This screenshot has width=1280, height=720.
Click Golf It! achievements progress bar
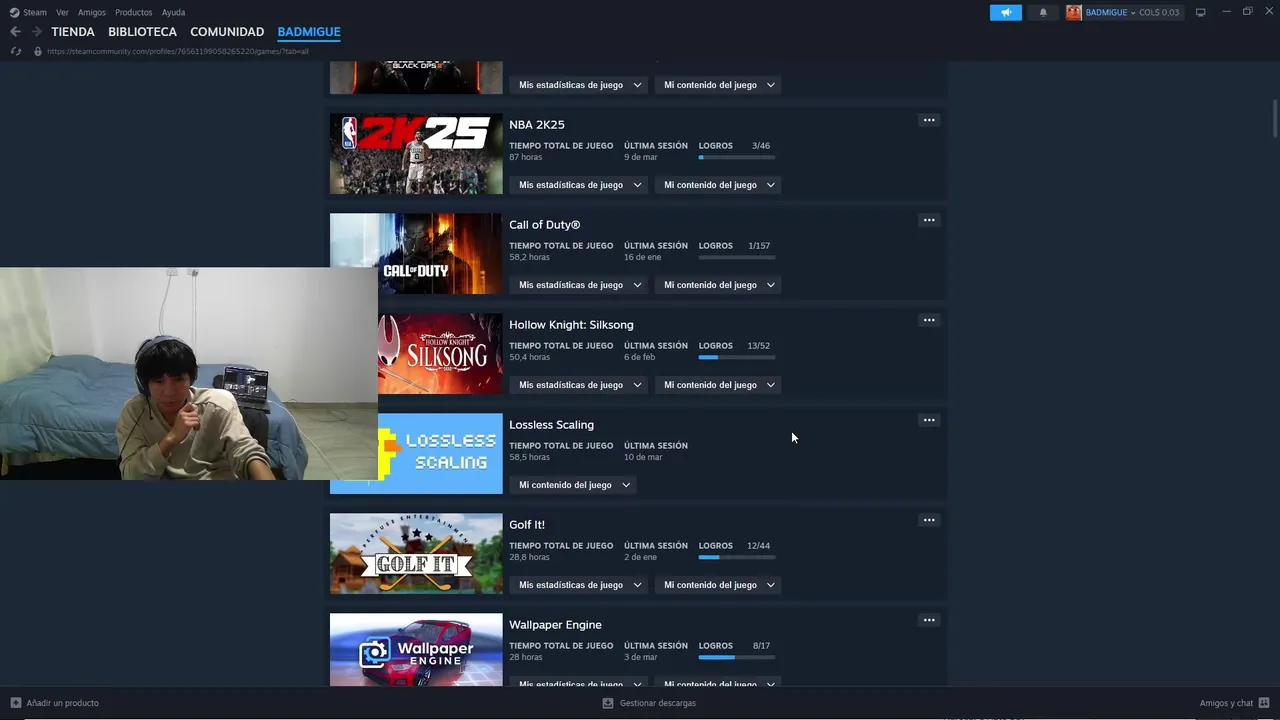pos(737,557)
